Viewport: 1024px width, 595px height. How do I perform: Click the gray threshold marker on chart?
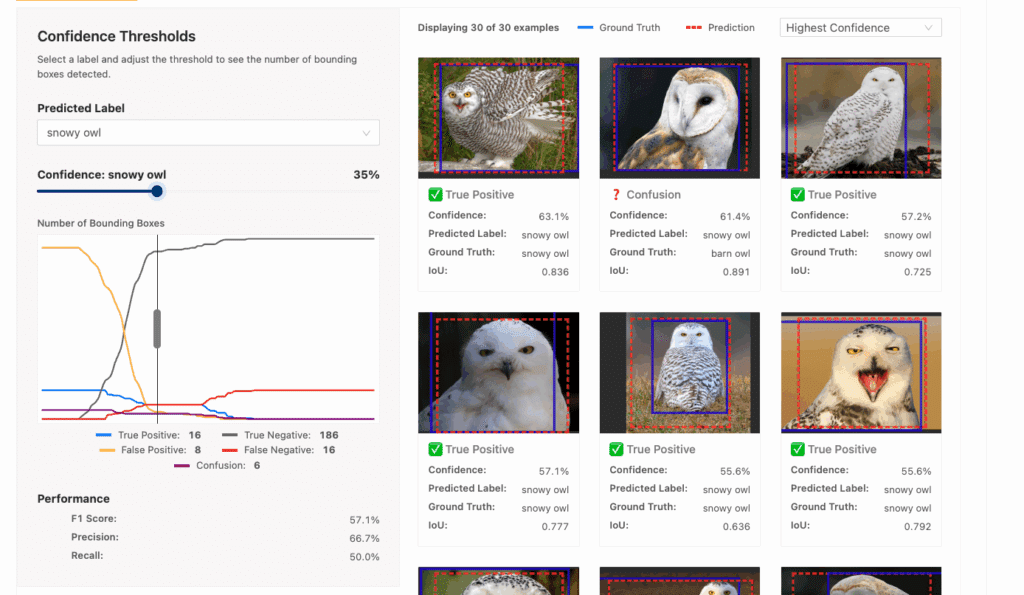tap(157, 329)
